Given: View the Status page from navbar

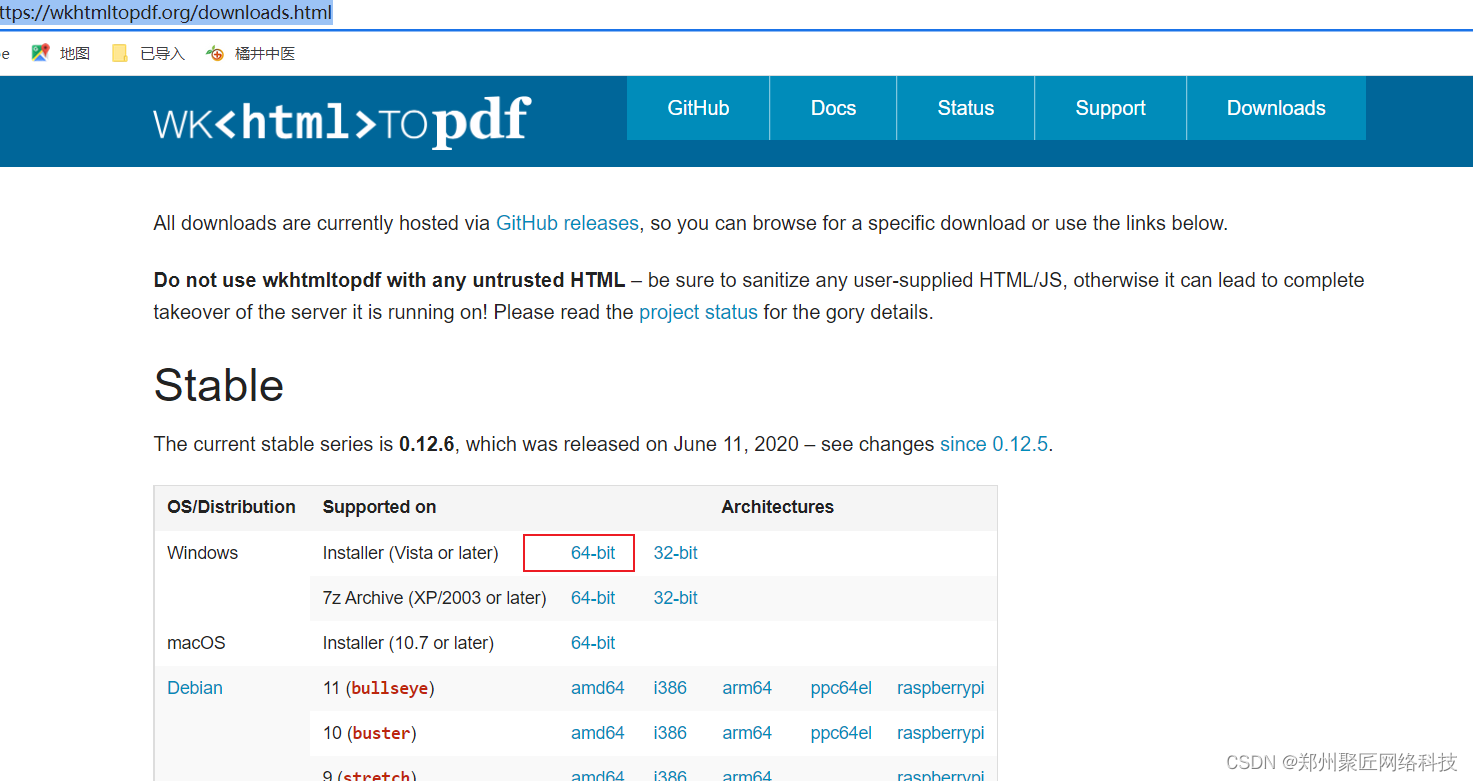Looking at the screenshot, I should pyautogui.click(x=965, y=107).
